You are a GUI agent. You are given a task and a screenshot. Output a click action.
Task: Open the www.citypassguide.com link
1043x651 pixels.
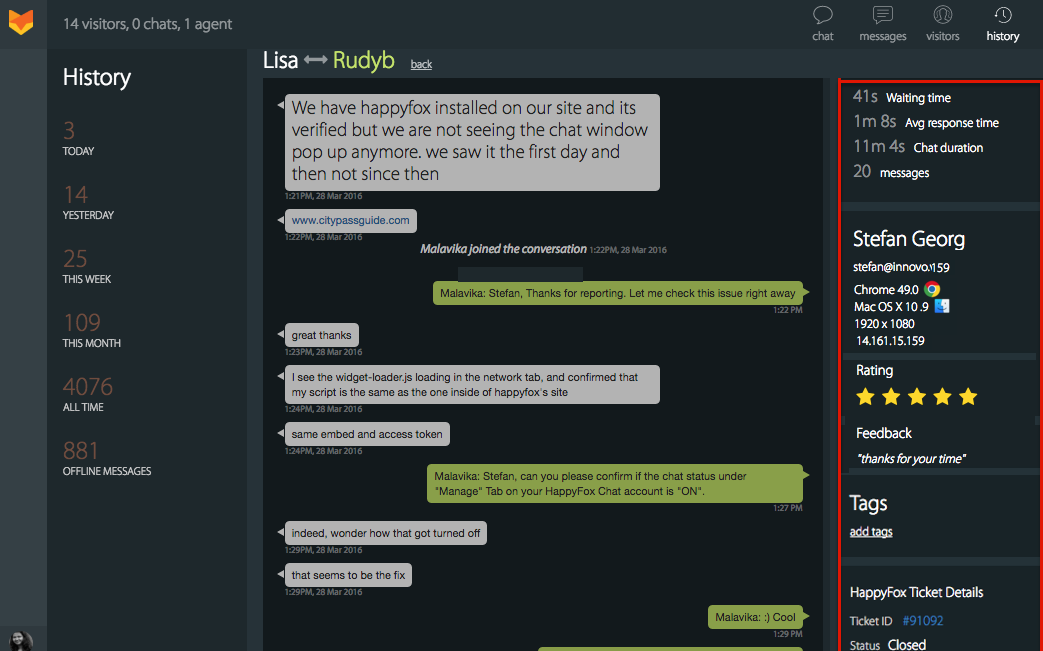point(351,220)
